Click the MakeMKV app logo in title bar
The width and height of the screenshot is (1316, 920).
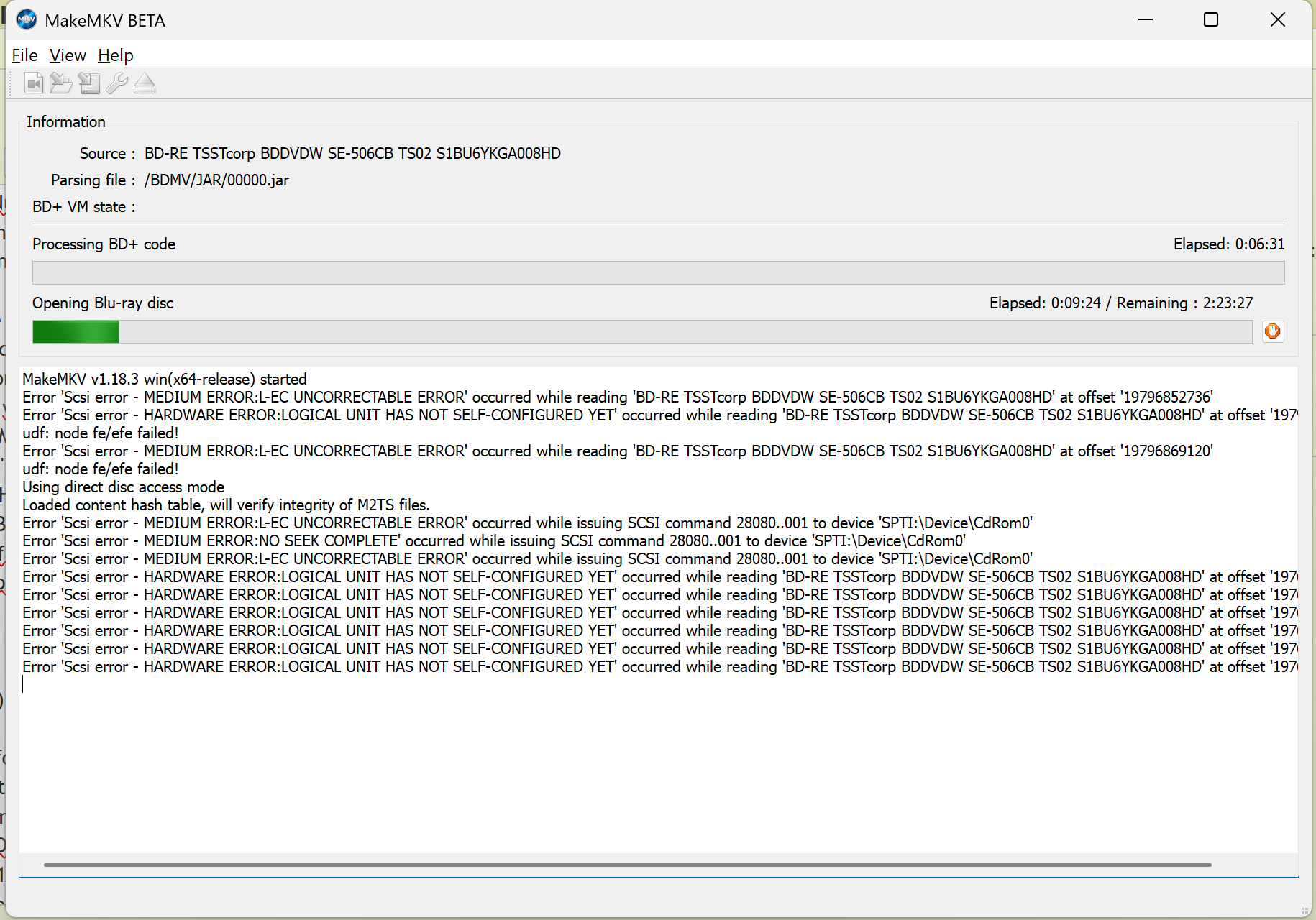coord(27,20)
